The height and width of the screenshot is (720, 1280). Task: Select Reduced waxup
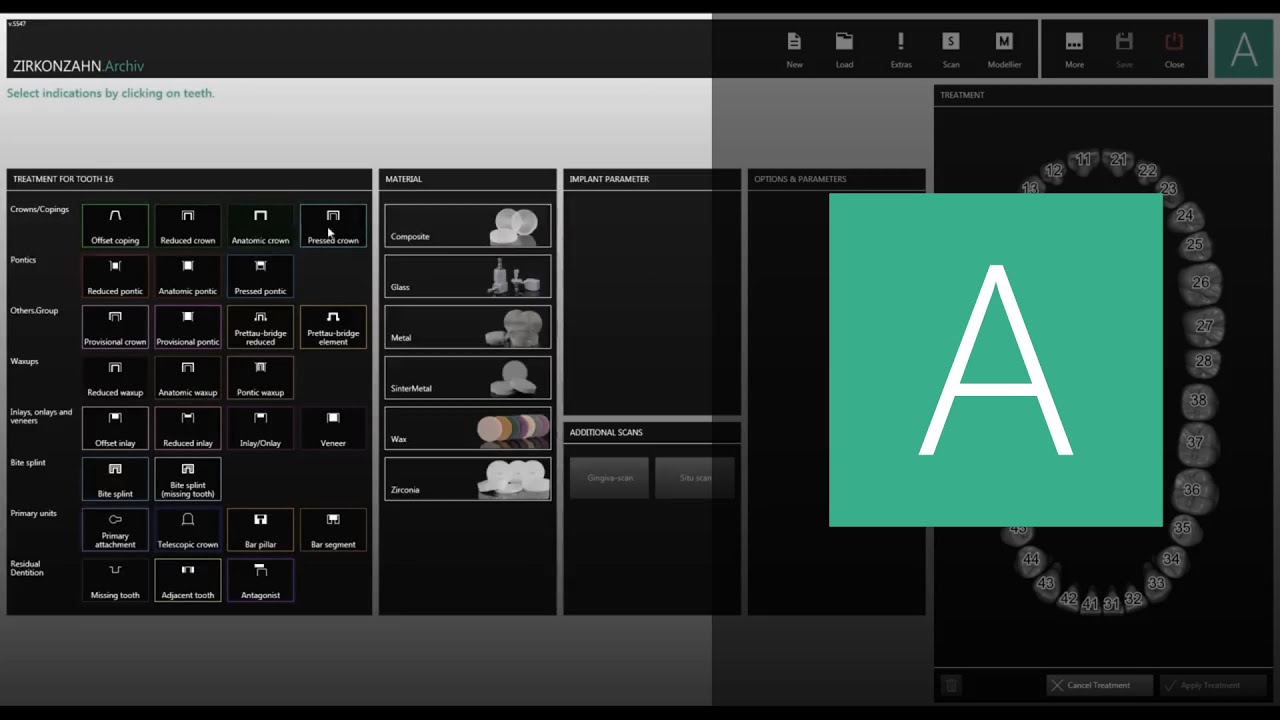(115, 378)
